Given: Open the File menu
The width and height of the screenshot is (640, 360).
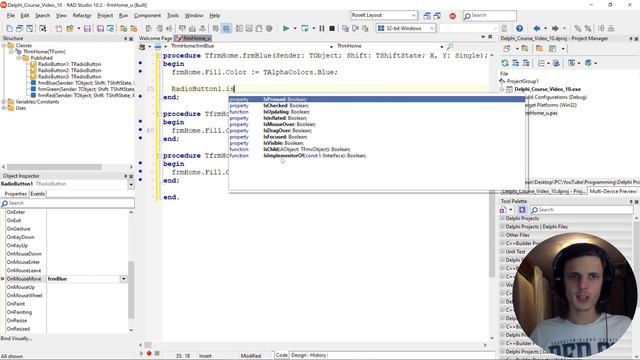Looking at the screenshot, I should coord(11,16).
